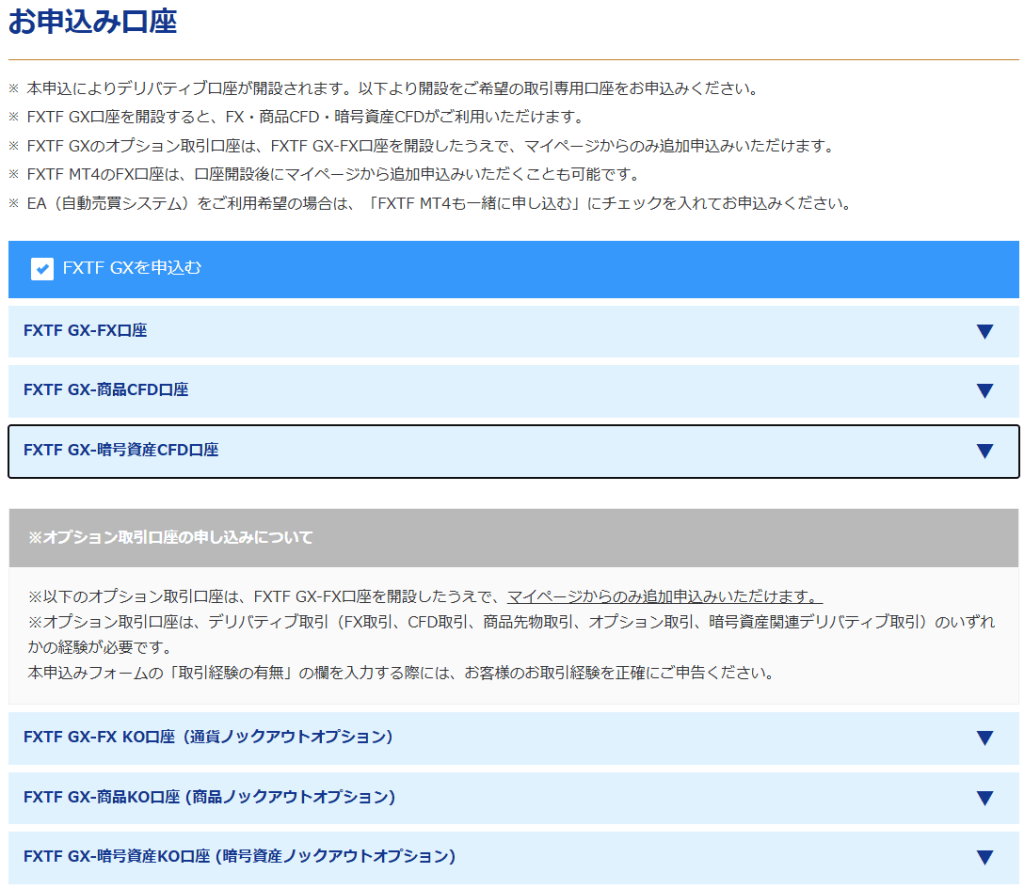
Task: Open FXTF GX-商品KO口座 (商品ノックアウトオプション) title
Action: [209, 797]
